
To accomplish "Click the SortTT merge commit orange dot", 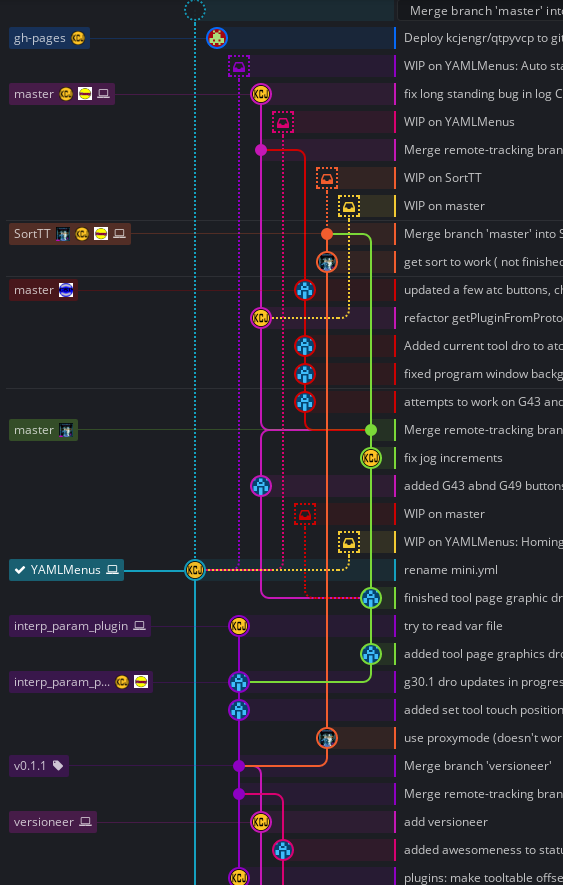I will (327, 234).
